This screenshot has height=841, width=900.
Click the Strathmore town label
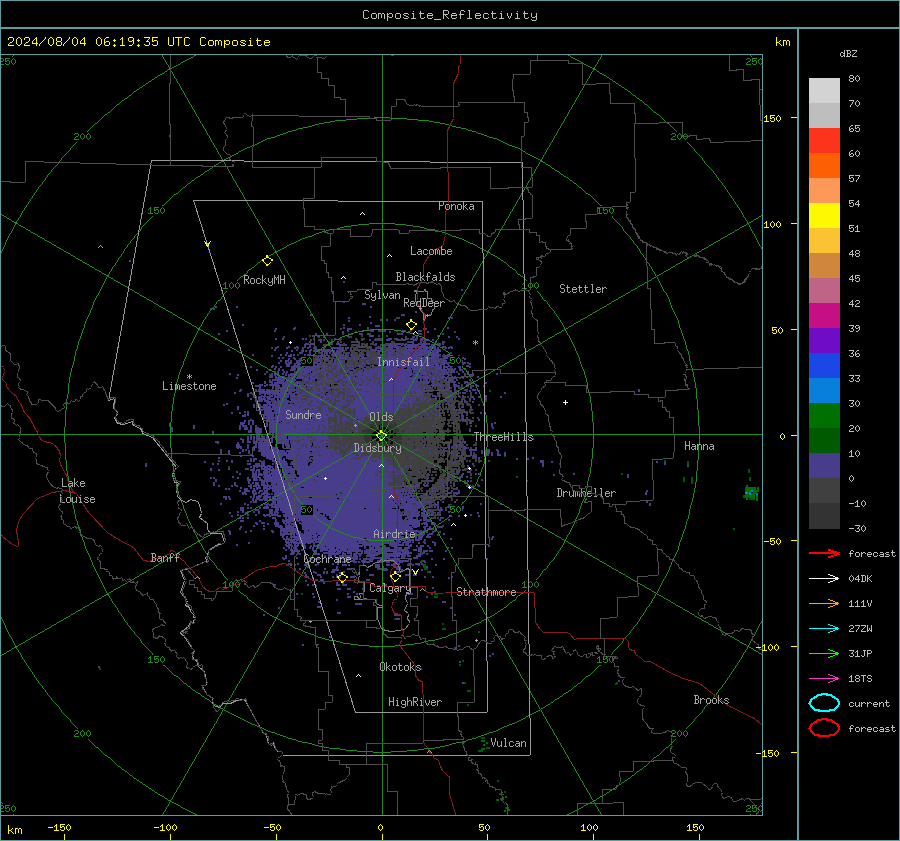click(486, 592)
